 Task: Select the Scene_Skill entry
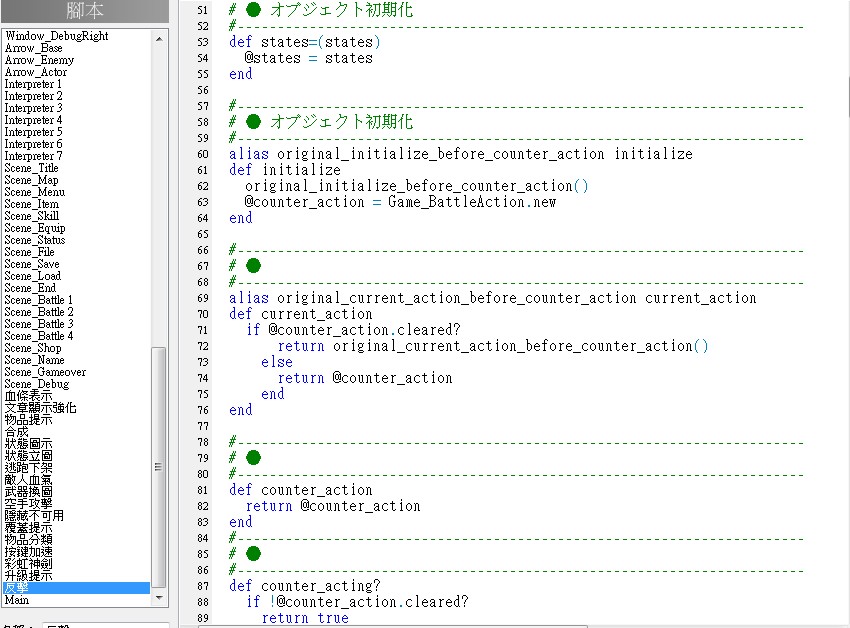pyautogui.click(x=32, y=216)
